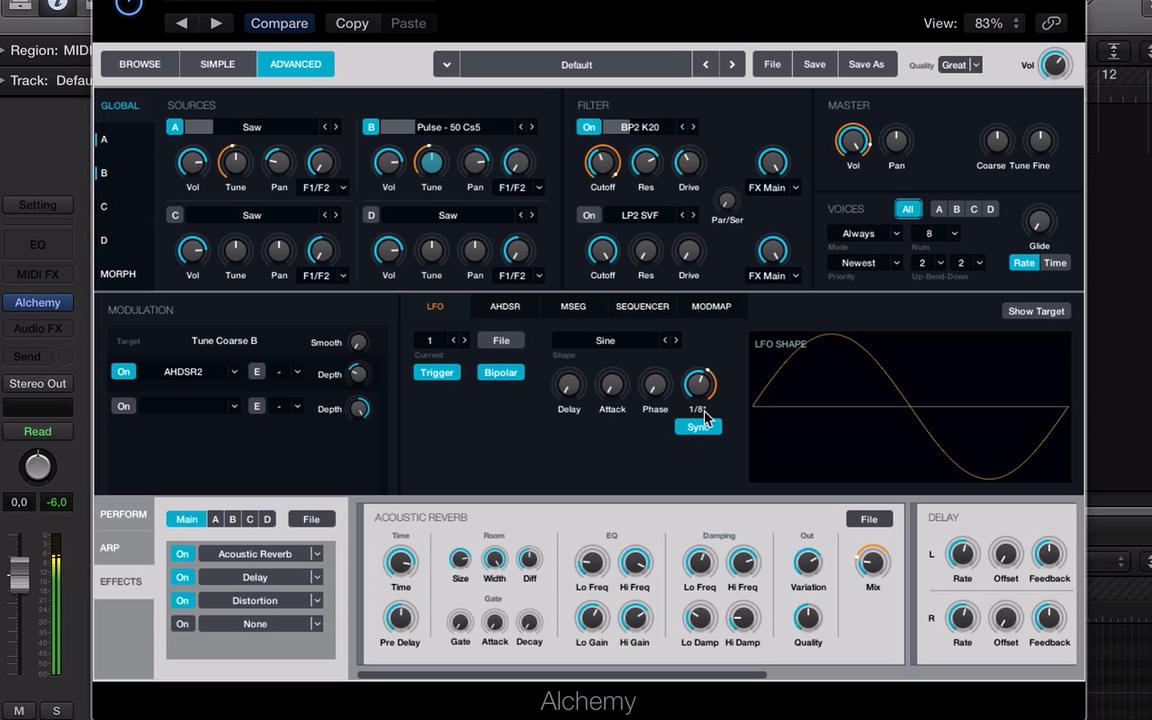This screenshot has height=720, width=1152.
Task: Click the Copy button in plugin header
Action: point(352,24)
